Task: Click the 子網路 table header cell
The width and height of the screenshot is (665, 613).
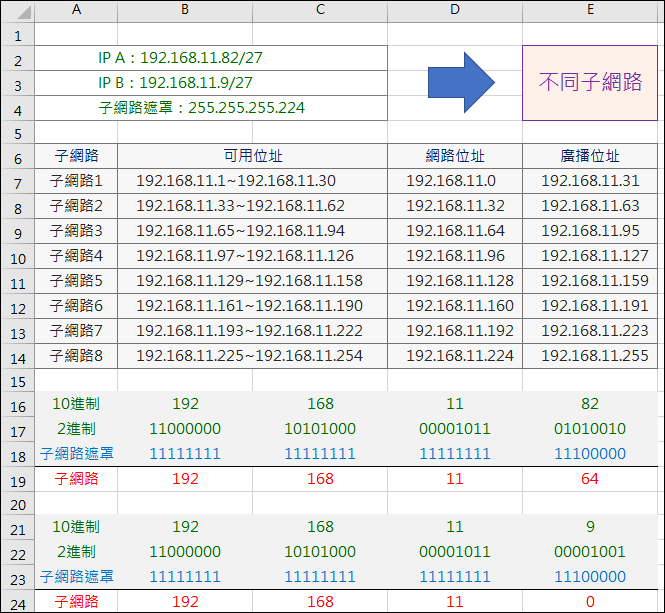Action: click(76, 156)
